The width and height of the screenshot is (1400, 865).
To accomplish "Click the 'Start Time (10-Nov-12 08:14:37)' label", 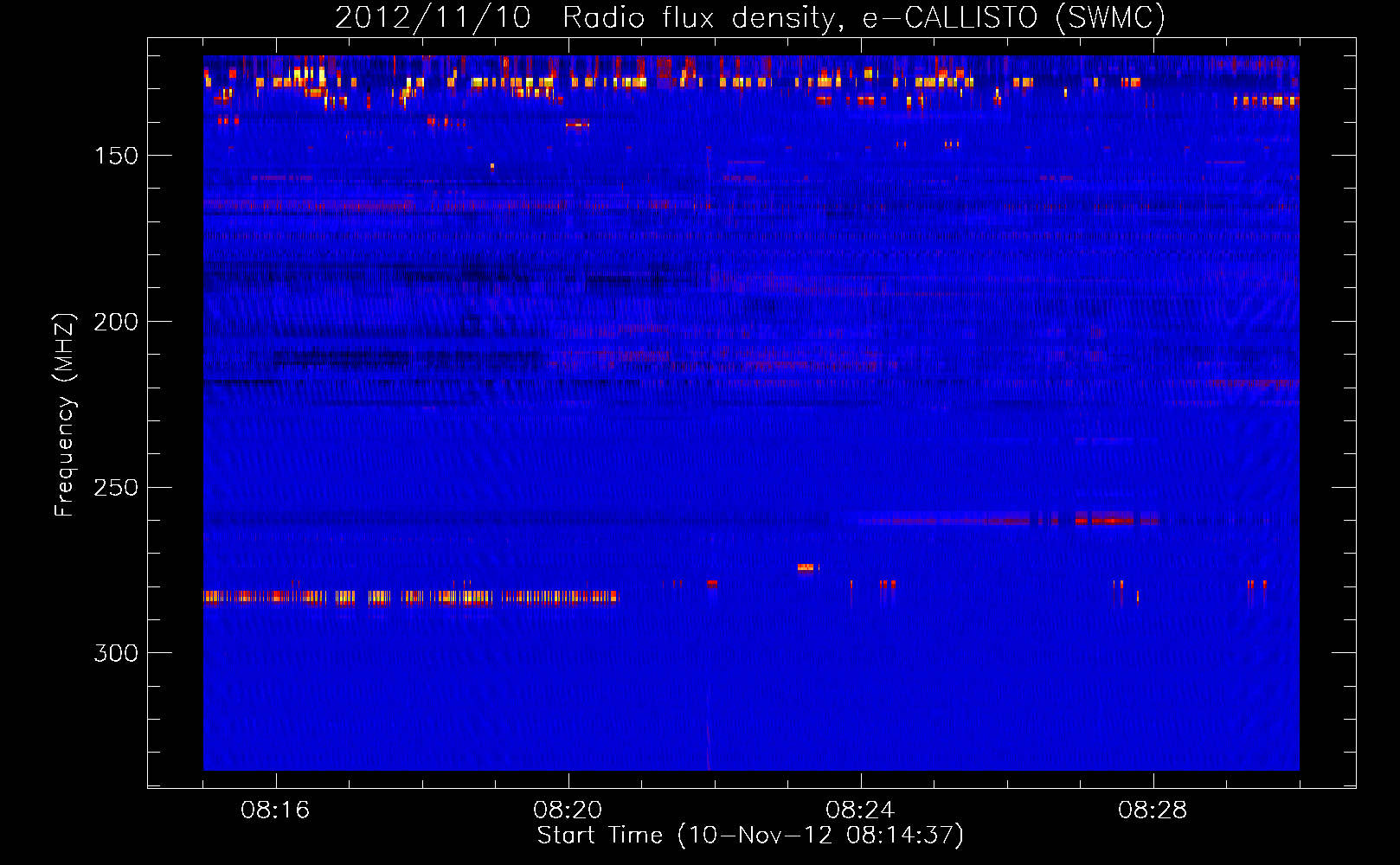I will pyautogui.click(x=750, y=836).
